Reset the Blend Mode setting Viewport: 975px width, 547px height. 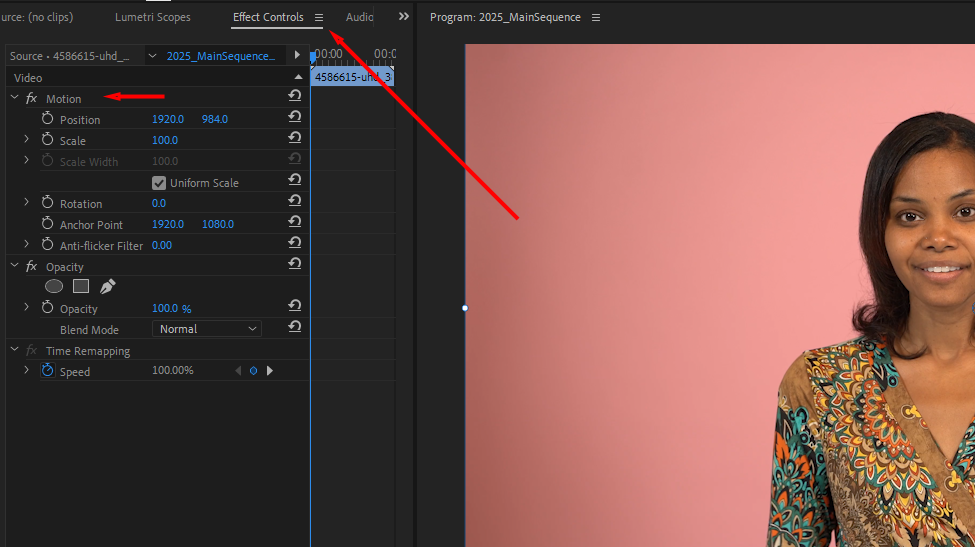295,327
